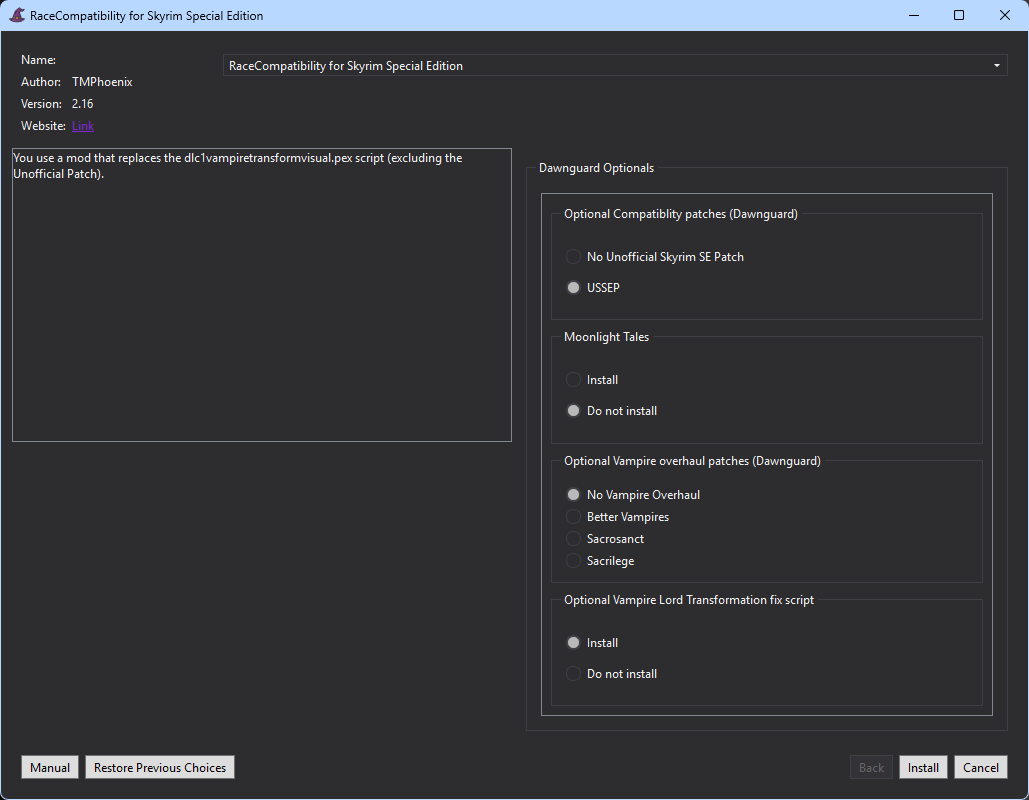Viewport: 1029px width, 800px height.
Task: Click 'Optional Vampire Lord Transformation fix script' heading
Action: (688, 600)
